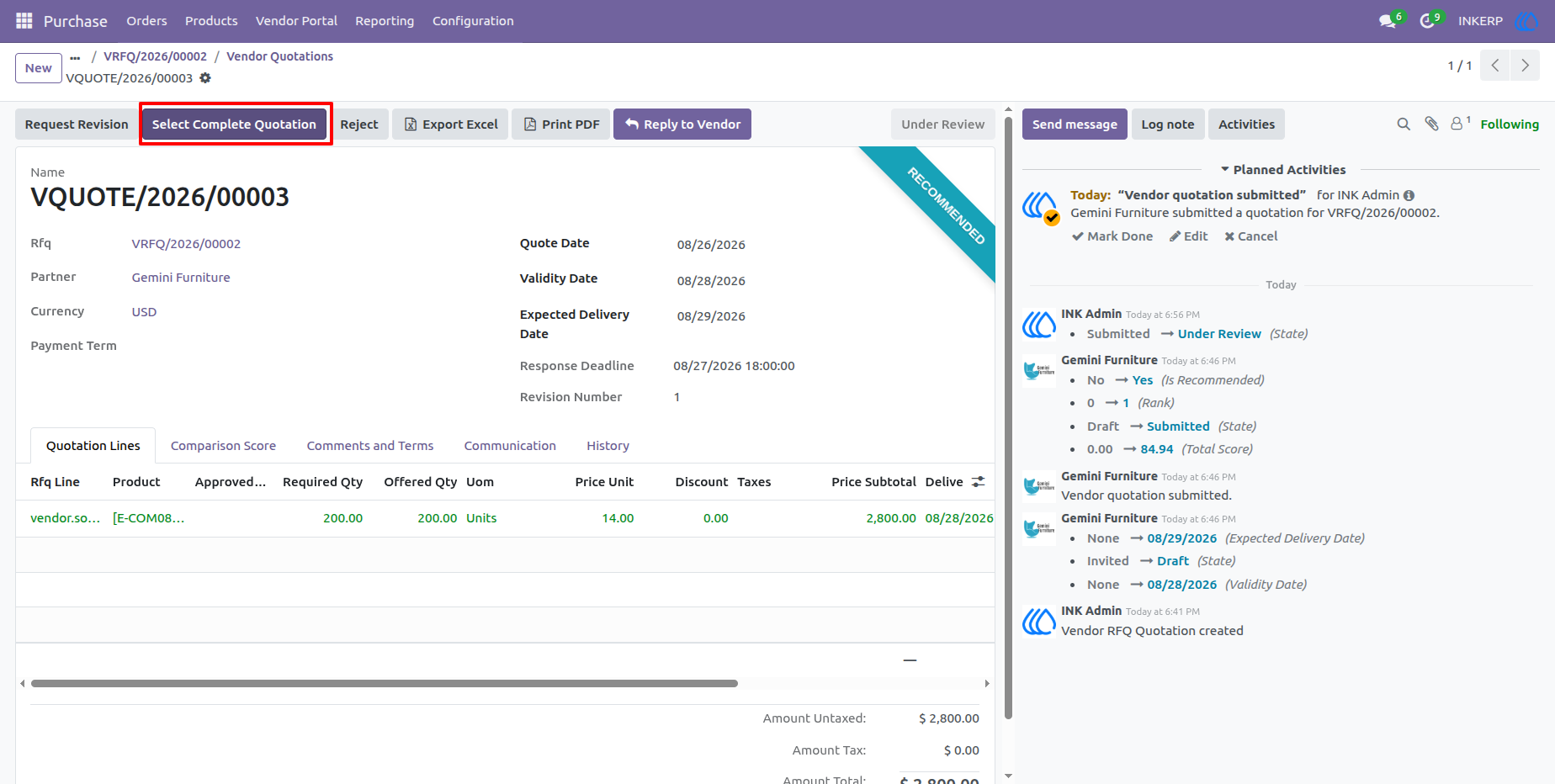1555x784 pixels.
Task: Create a New record button
Action: tap(38, 68)
